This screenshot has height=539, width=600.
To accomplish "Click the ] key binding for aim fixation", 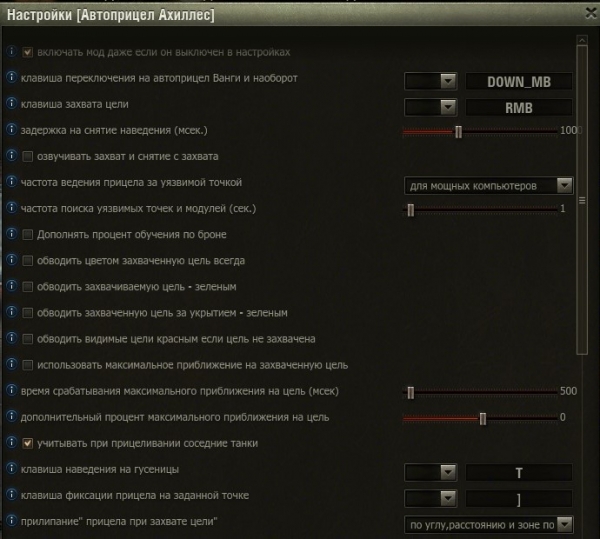I will (x=519, y=499).
